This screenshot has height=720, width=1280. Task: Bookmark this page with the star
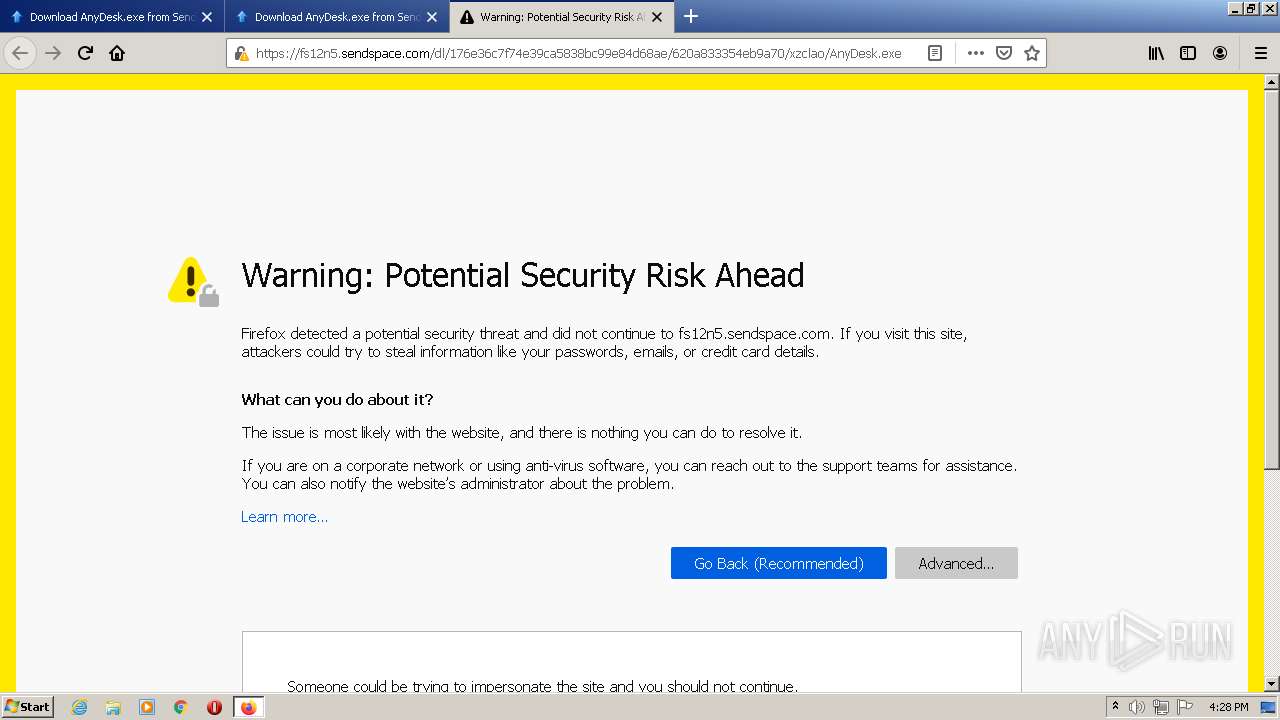1032,53
